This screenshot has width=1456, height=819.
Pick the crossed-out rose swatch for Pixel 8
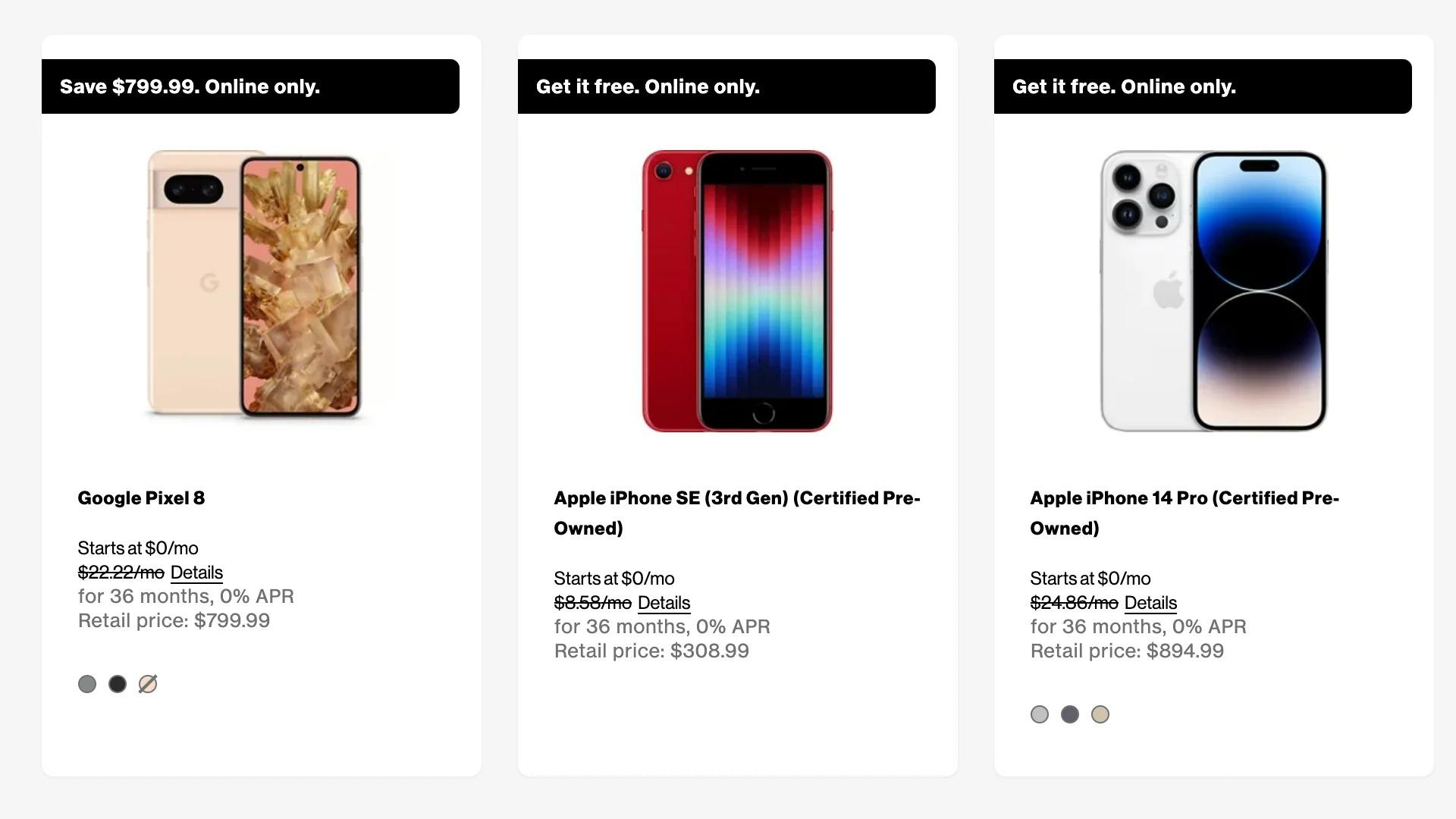click(x=148, y=684)
